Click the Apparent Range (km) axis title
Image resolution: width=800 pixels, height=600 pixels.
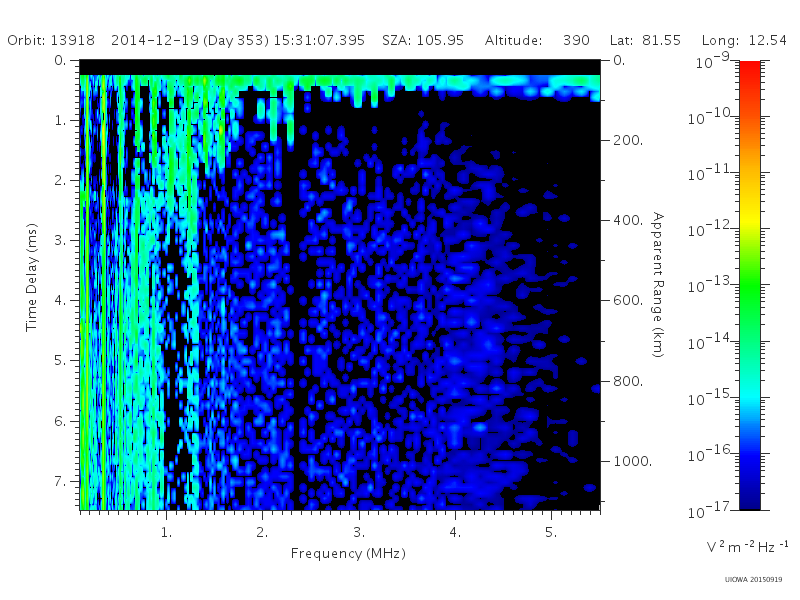pos(658,285)
